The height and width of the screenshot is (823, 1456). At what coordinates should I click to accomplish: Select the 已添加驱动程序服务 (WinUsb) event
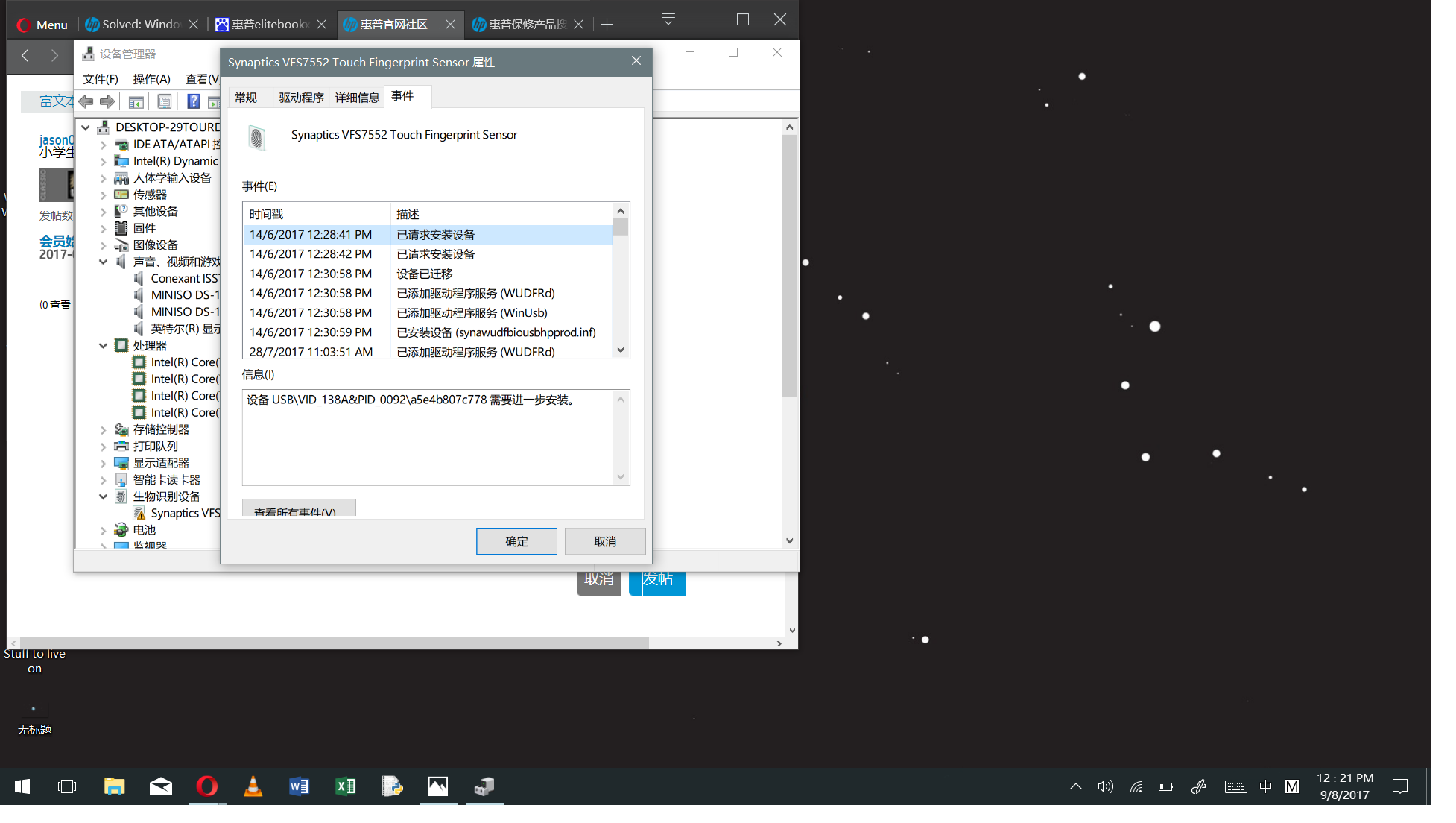427,313
